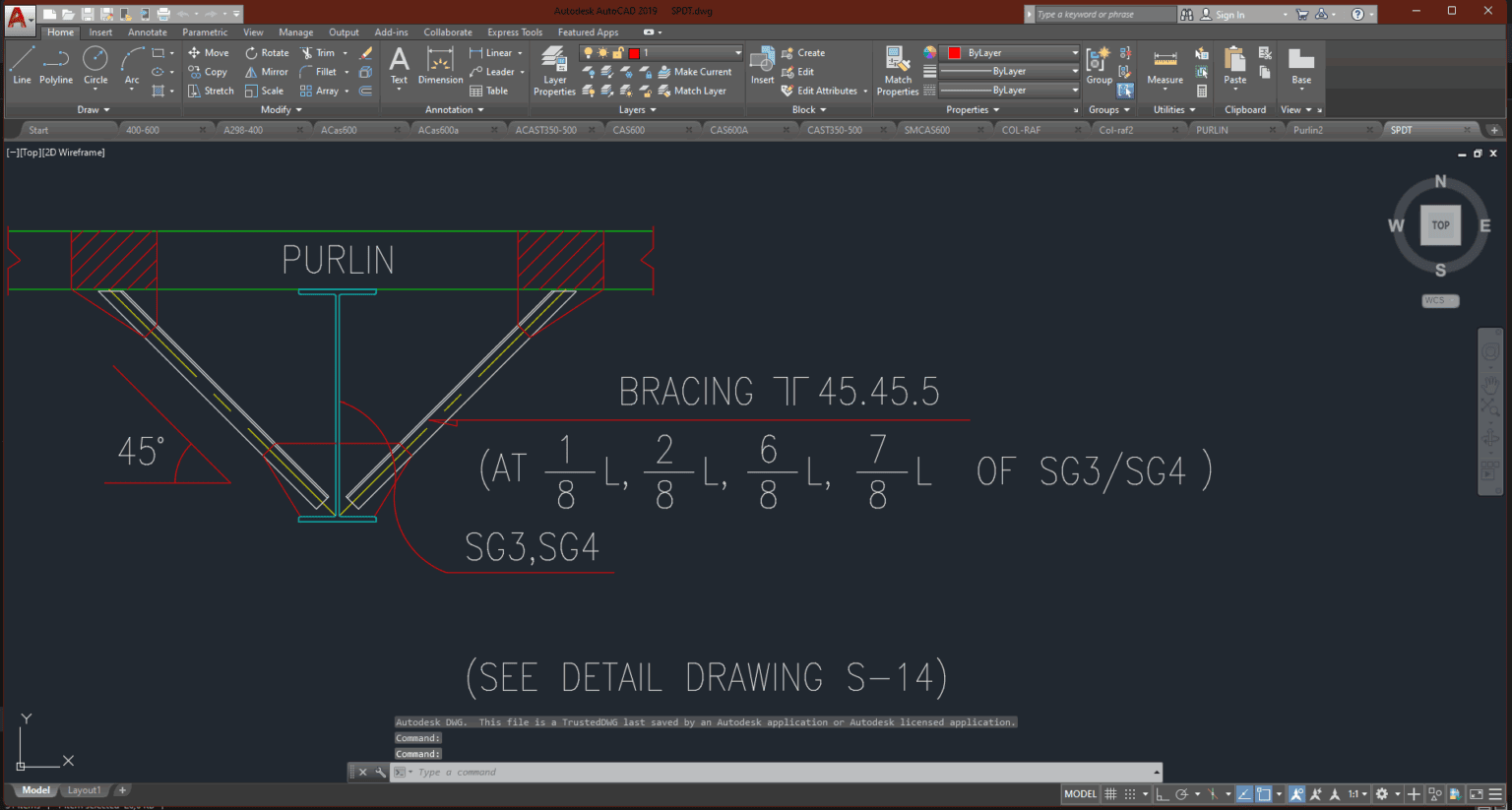This screenshot has width=1512, height=810.
Task: Activate the Mirror command
Action: click(266, 71)
